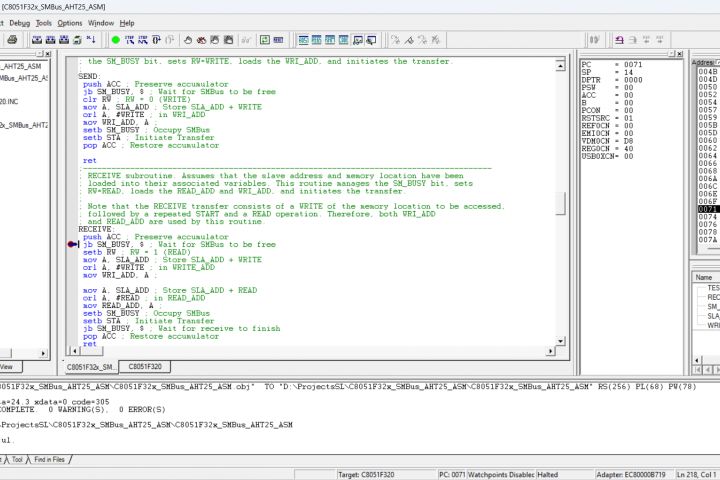Select address 0050 in the disassembly list
The height and width of the screenshot is (480, 720).
708,87
